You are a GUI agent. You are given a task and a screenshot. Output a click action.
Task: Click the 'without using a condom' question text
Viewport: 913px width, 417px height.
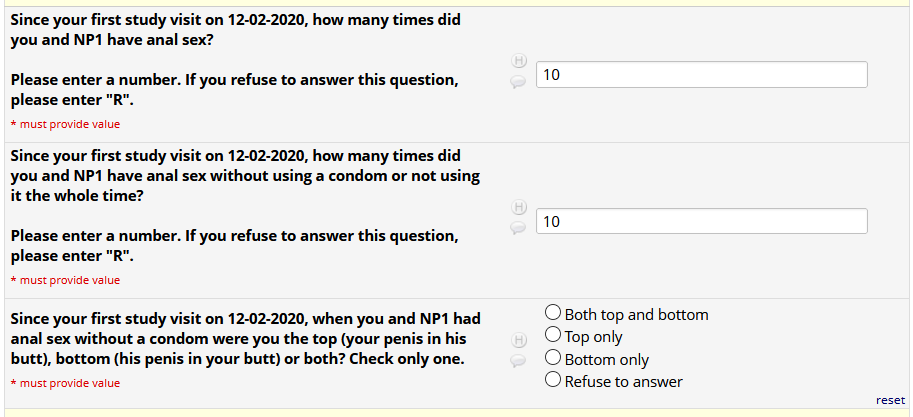(245, 176)
